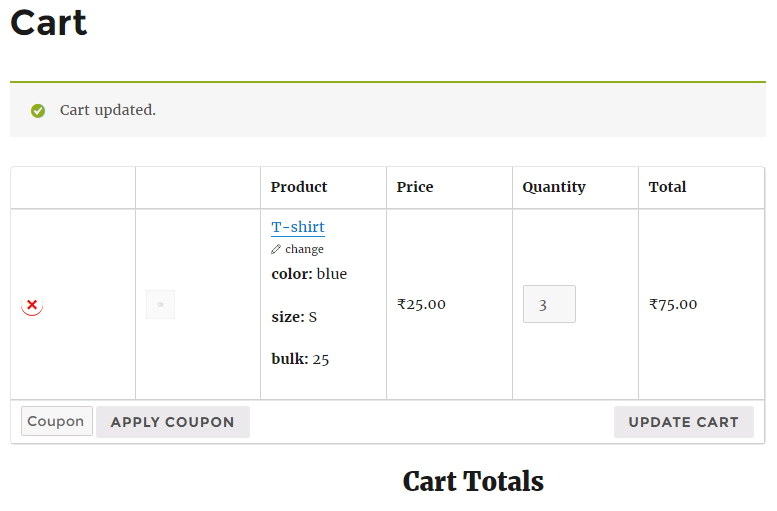Click the Total column header
This screenshot has height=511, width=777.
coord(667,187)
